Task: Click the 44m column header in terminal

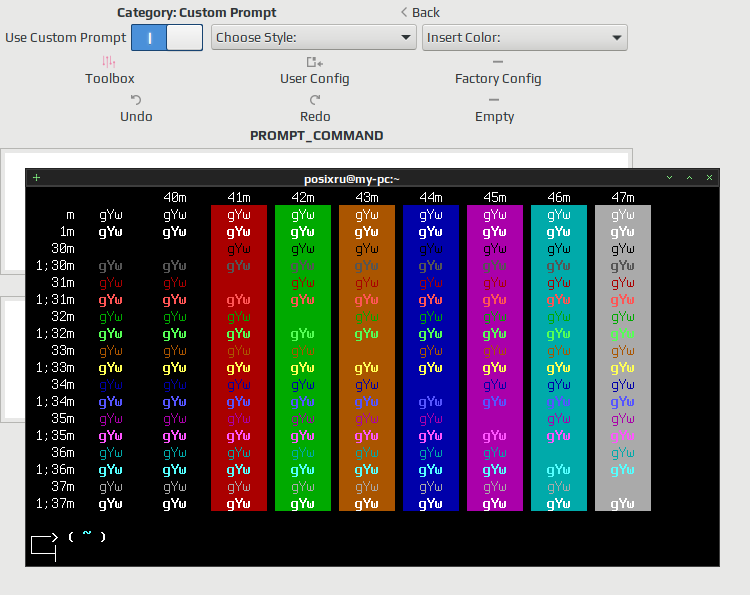Action: [x=431, y=198]
